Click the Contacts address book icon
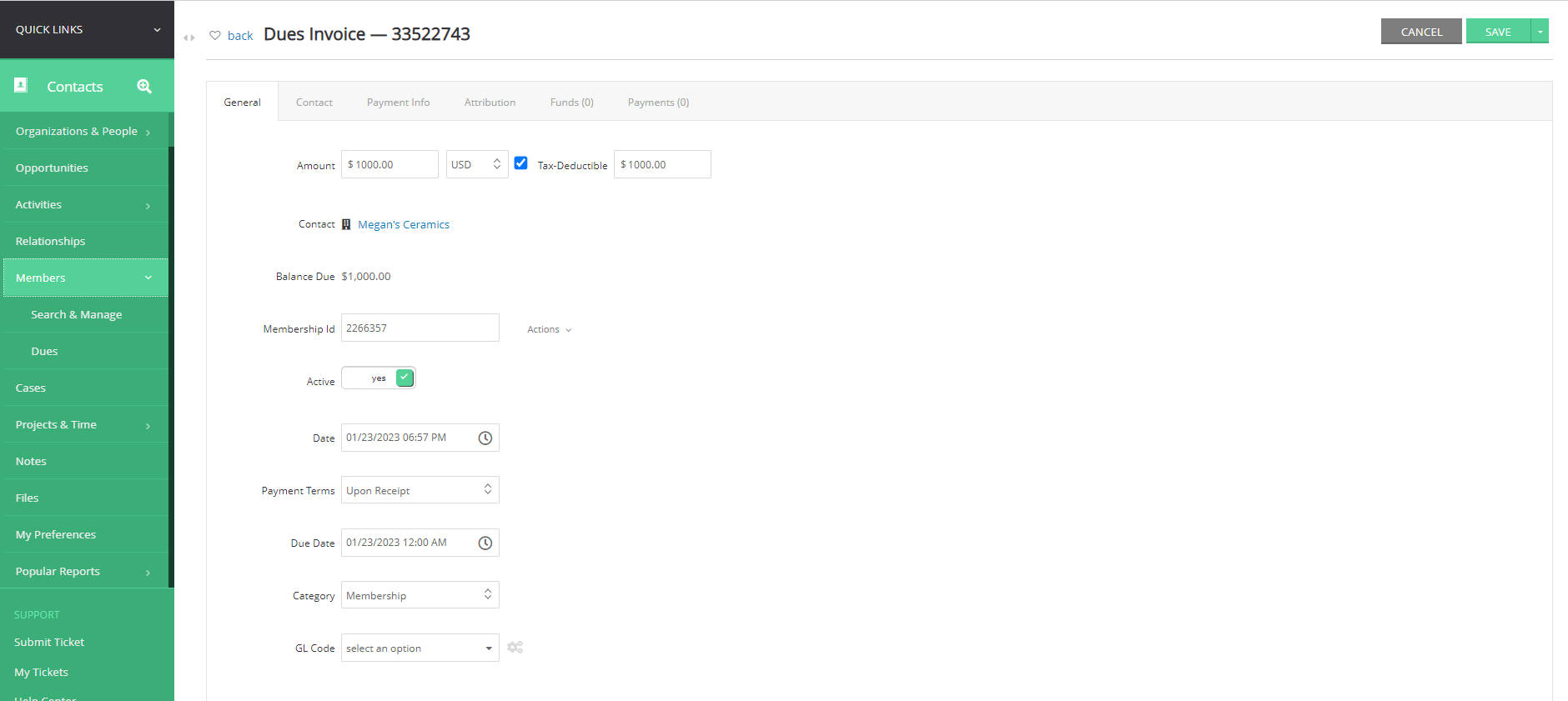1568x701 pixels. [x=22, y=85]
